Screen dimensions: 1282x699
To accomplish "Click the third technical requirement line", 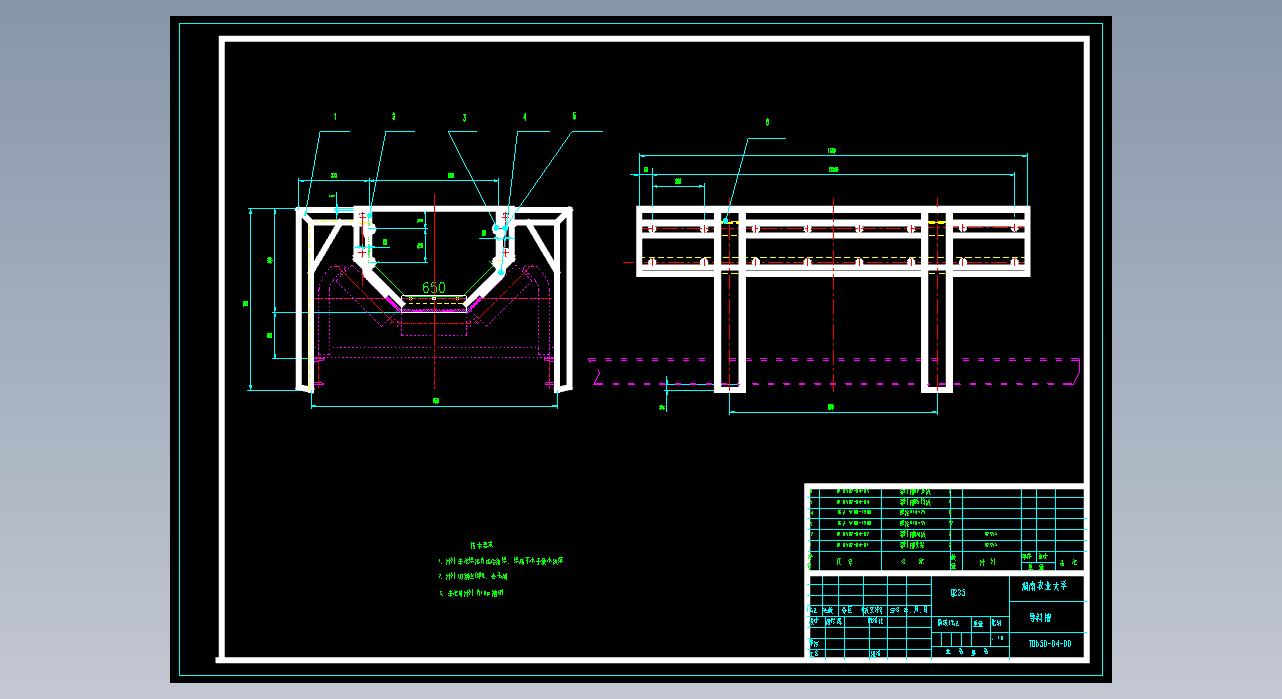I will click(x=472, y=593).
